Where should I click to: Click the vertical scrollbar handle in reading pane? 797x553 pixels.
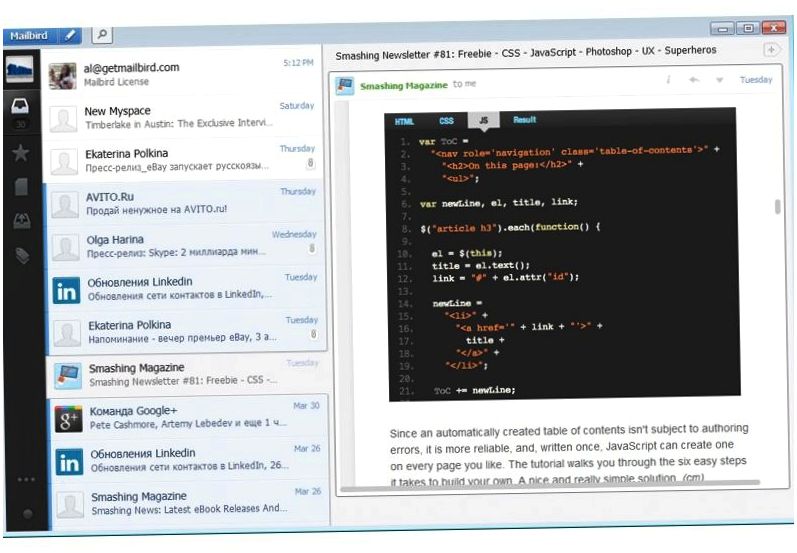click(x=777, y=207)
